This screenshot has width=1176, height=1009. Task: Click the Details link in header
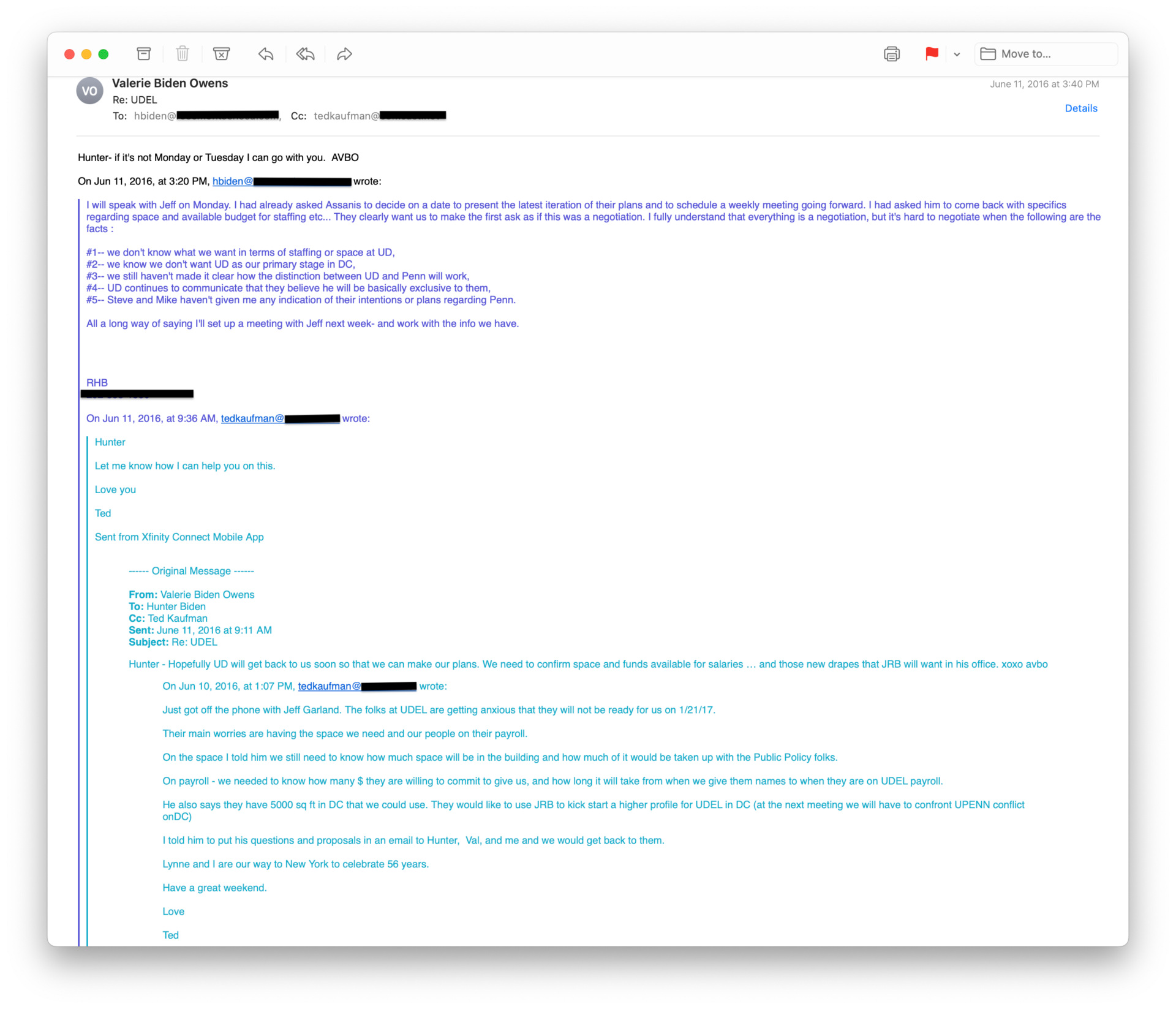[1080, 108]
